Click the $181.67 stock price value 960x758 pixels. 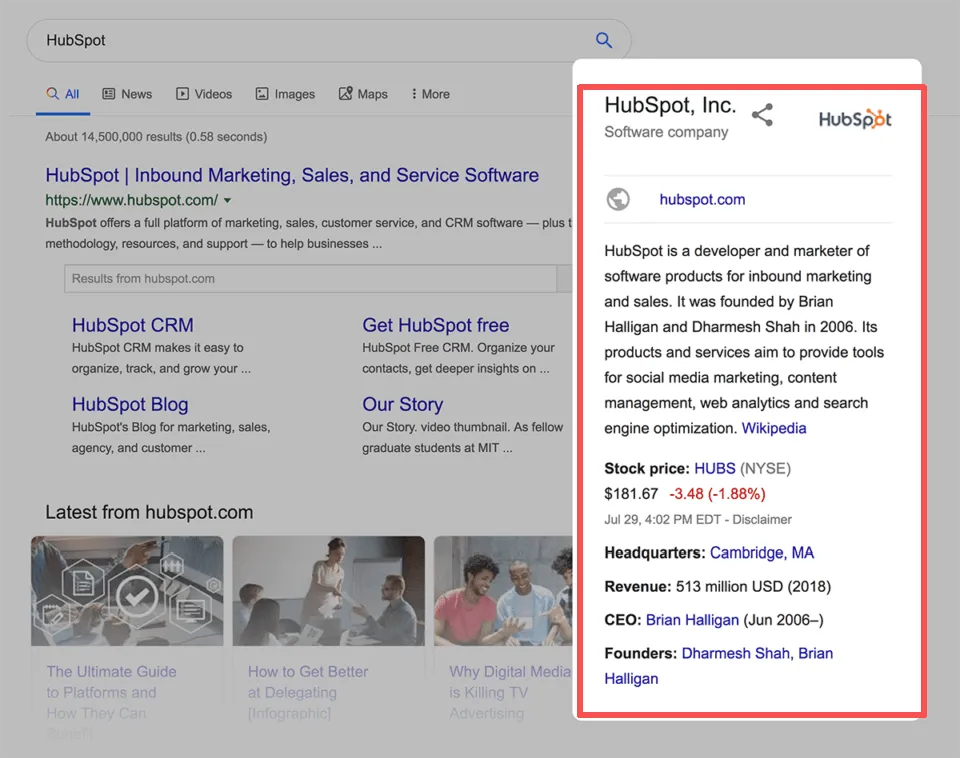coord(631,493)
